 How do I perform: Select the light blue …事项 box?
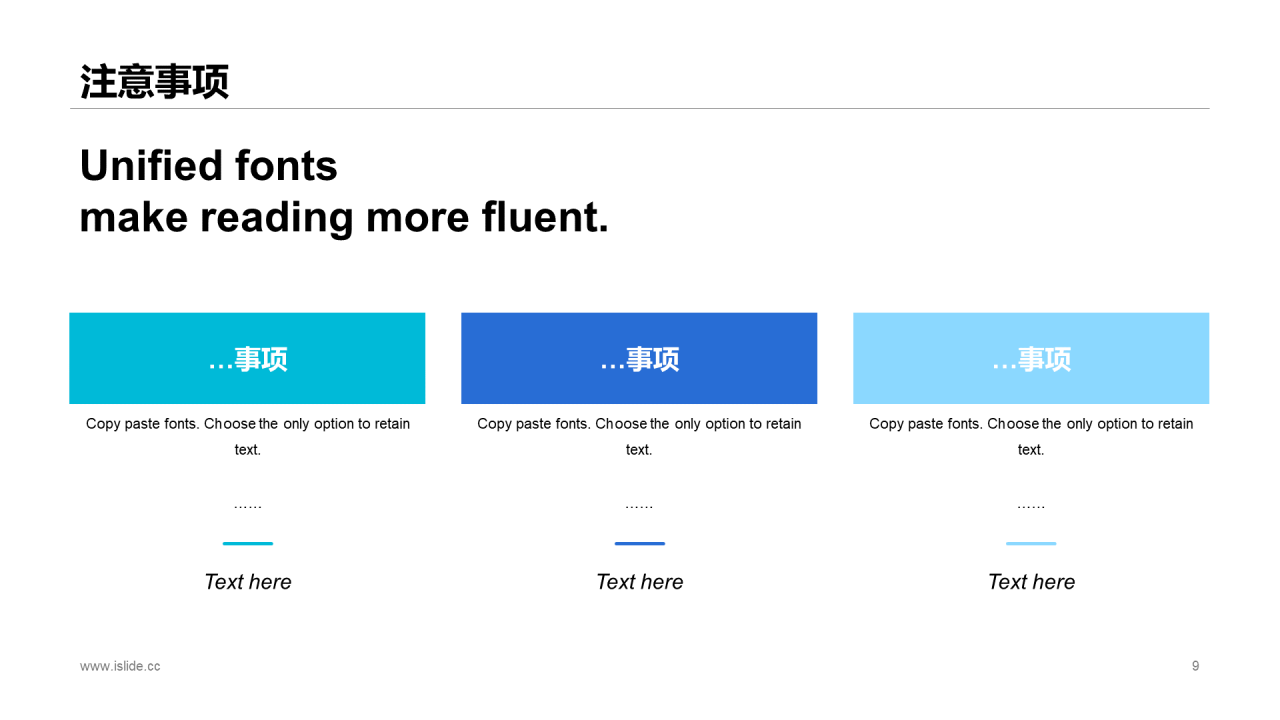[1031, 358]
